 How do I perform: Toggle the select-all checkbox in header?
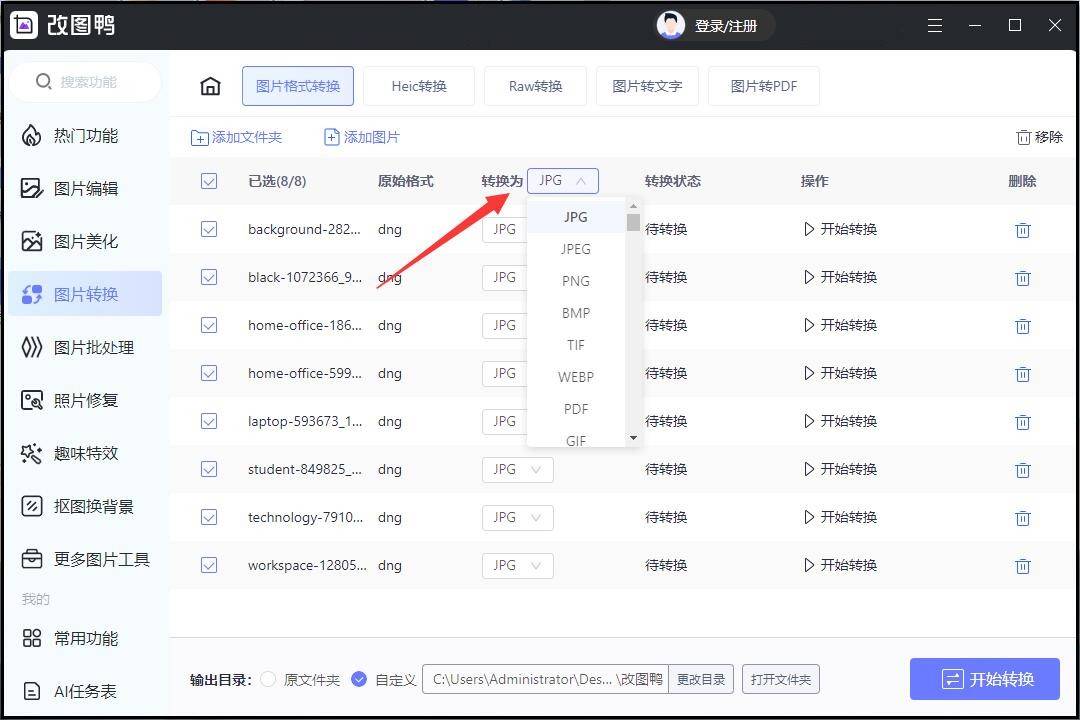pyautogui.click(x=209, y=181)
